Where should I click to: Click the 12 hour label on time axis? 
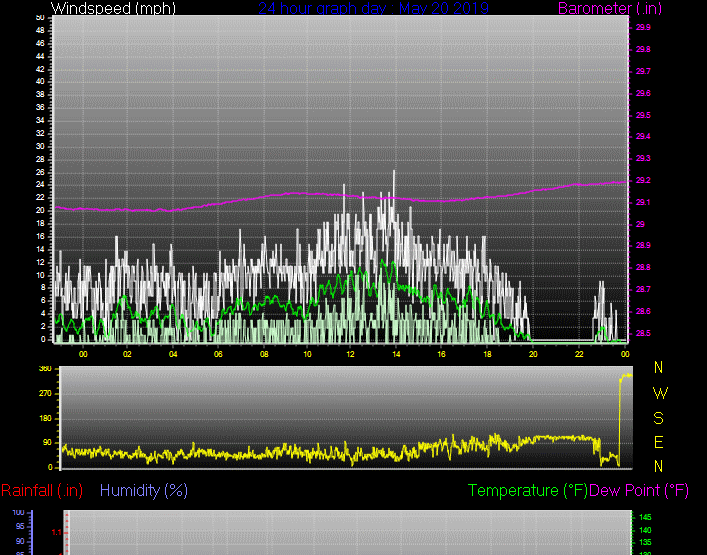(350, 354)
